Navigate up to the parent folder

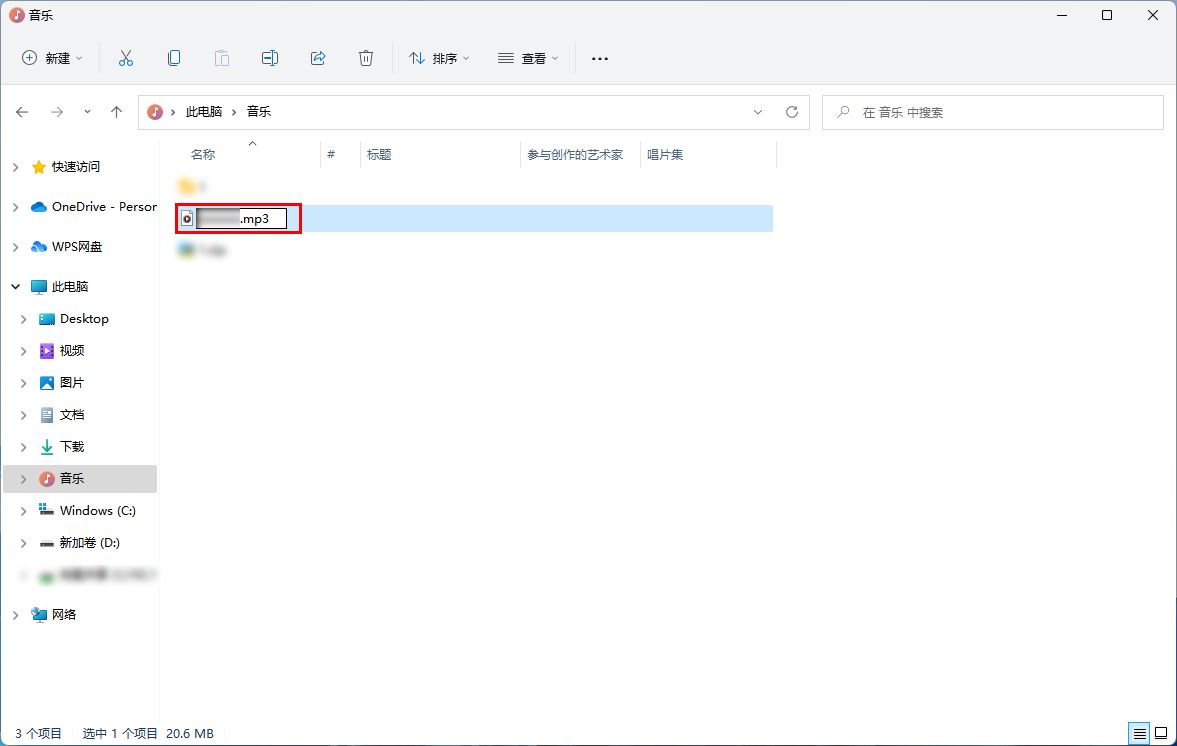[116, 112]
